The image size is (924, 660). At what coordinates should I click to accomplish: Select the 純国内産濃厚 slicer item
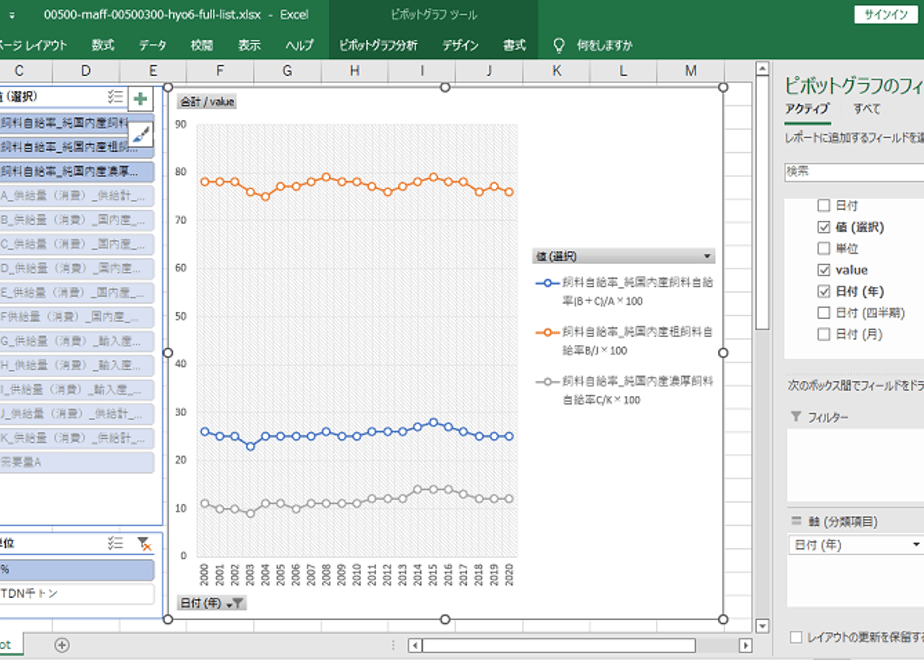click(x=77, y=171)
